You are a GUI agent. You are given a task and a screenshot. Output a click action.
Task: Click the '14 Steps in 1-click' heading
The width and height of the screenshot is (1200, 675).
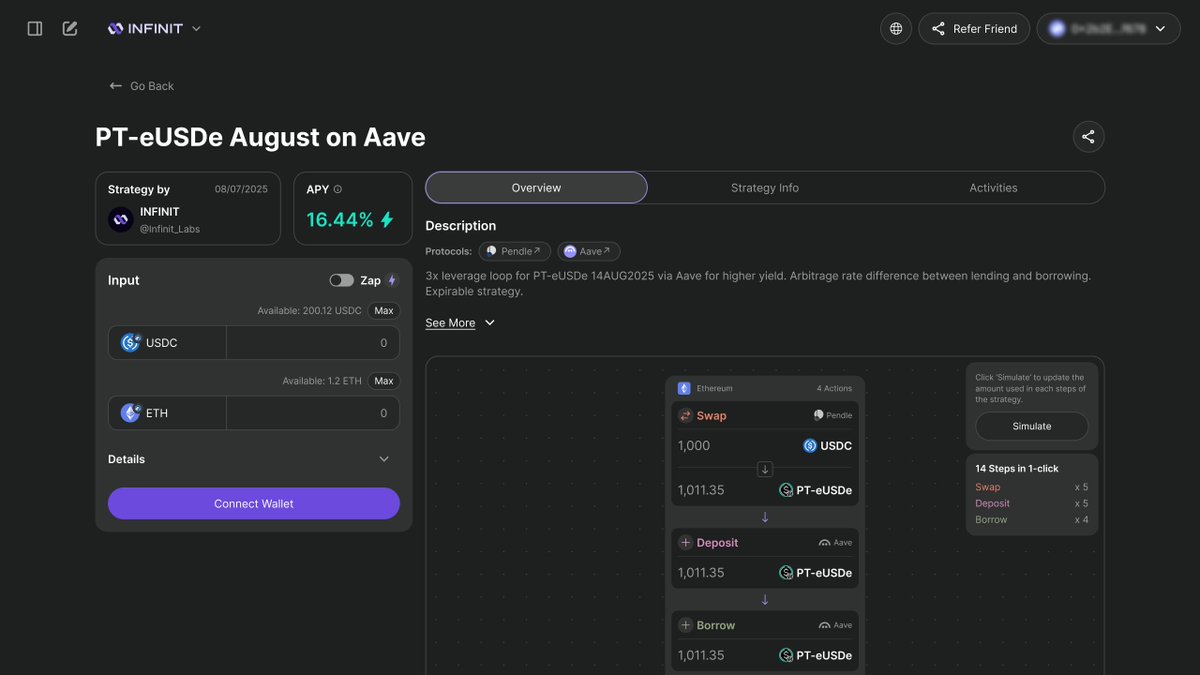point(1017,468)
